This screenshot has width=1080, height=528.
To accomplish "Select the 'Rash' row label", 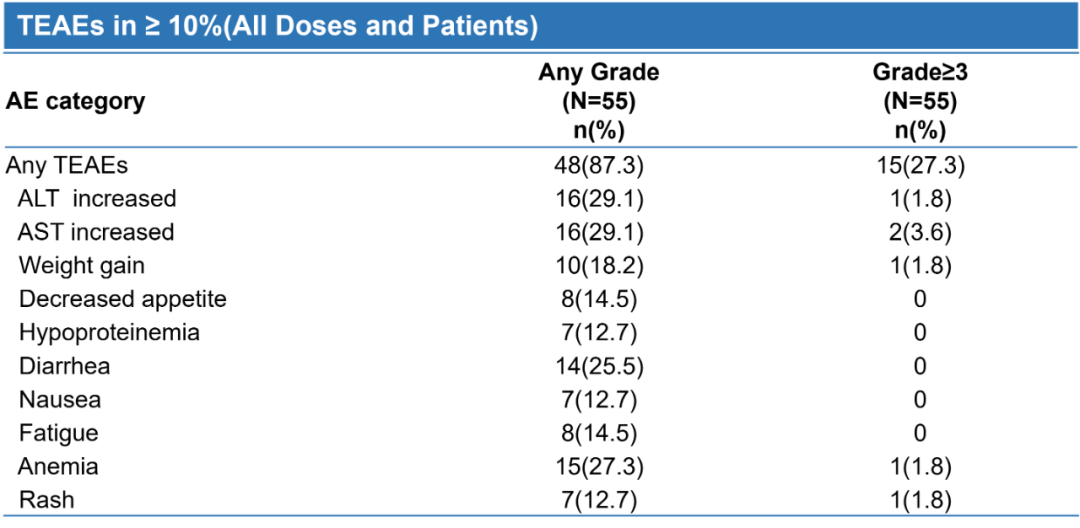I will [47, 499].
